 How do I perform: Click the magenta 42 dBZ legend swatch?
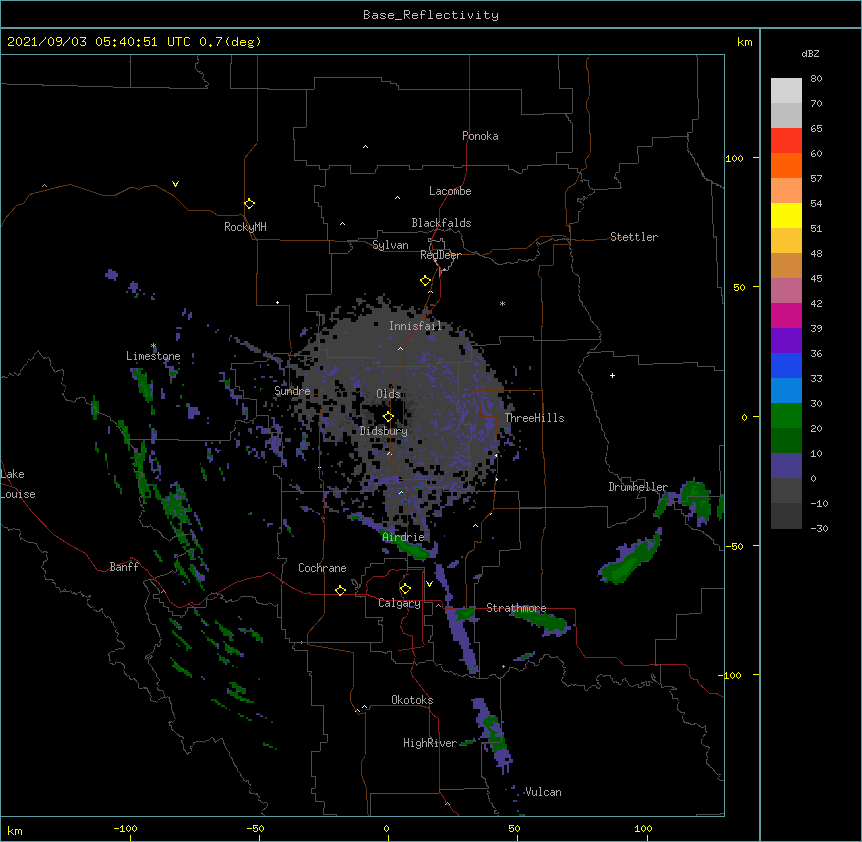pyautogui.click(x=786, y=315)
